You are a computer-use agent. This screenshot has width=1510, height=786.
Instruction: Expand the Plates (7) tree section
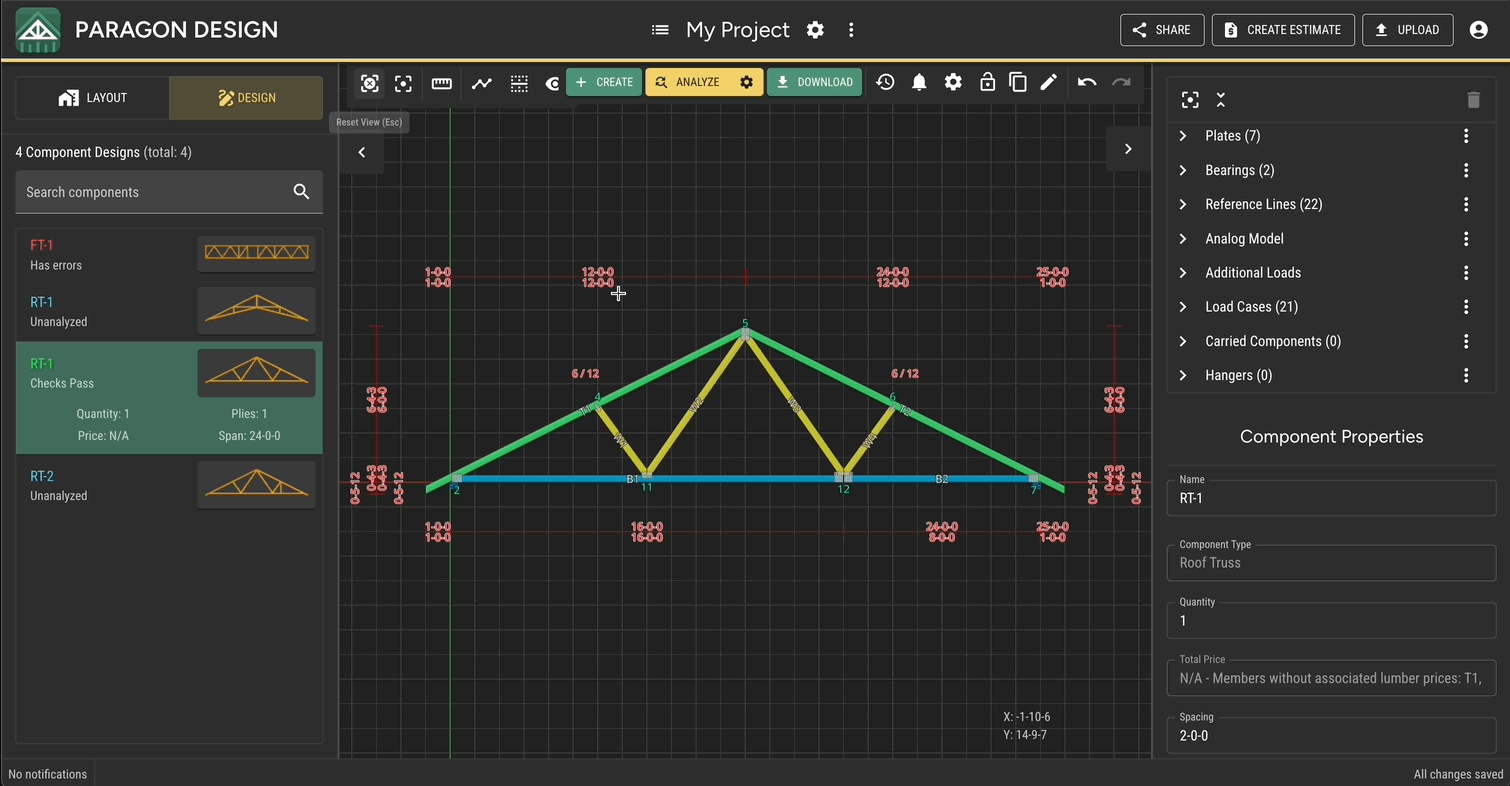click(x=1183, y=136)
